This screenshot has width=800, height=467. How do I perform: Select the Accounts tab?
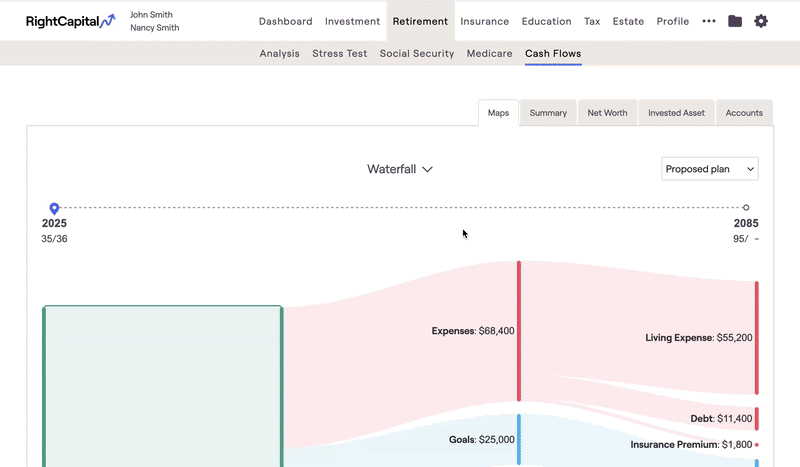pos(744,113)
